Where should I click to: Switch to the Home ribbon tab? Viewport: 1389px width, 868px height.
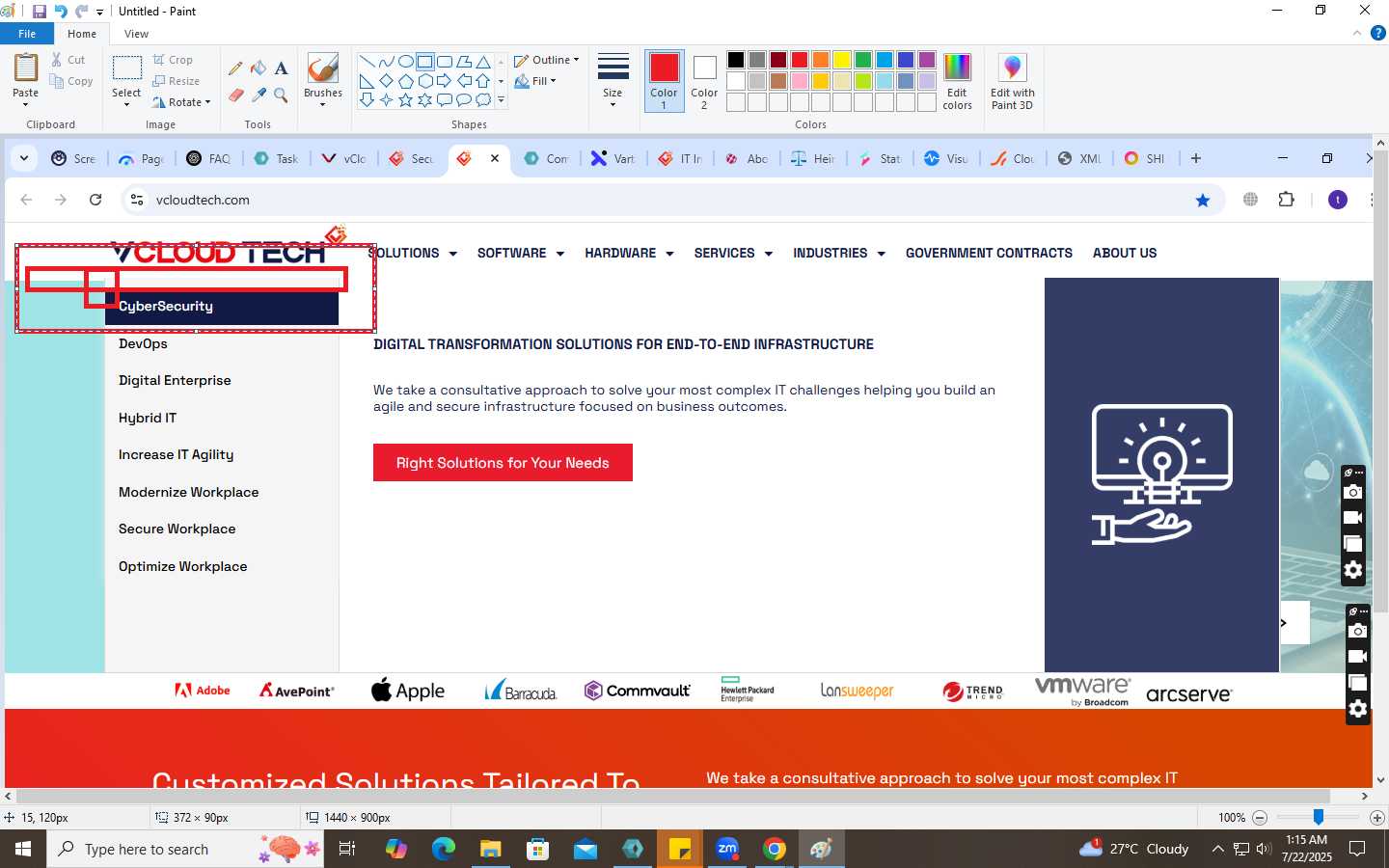[x=82, y=34]
